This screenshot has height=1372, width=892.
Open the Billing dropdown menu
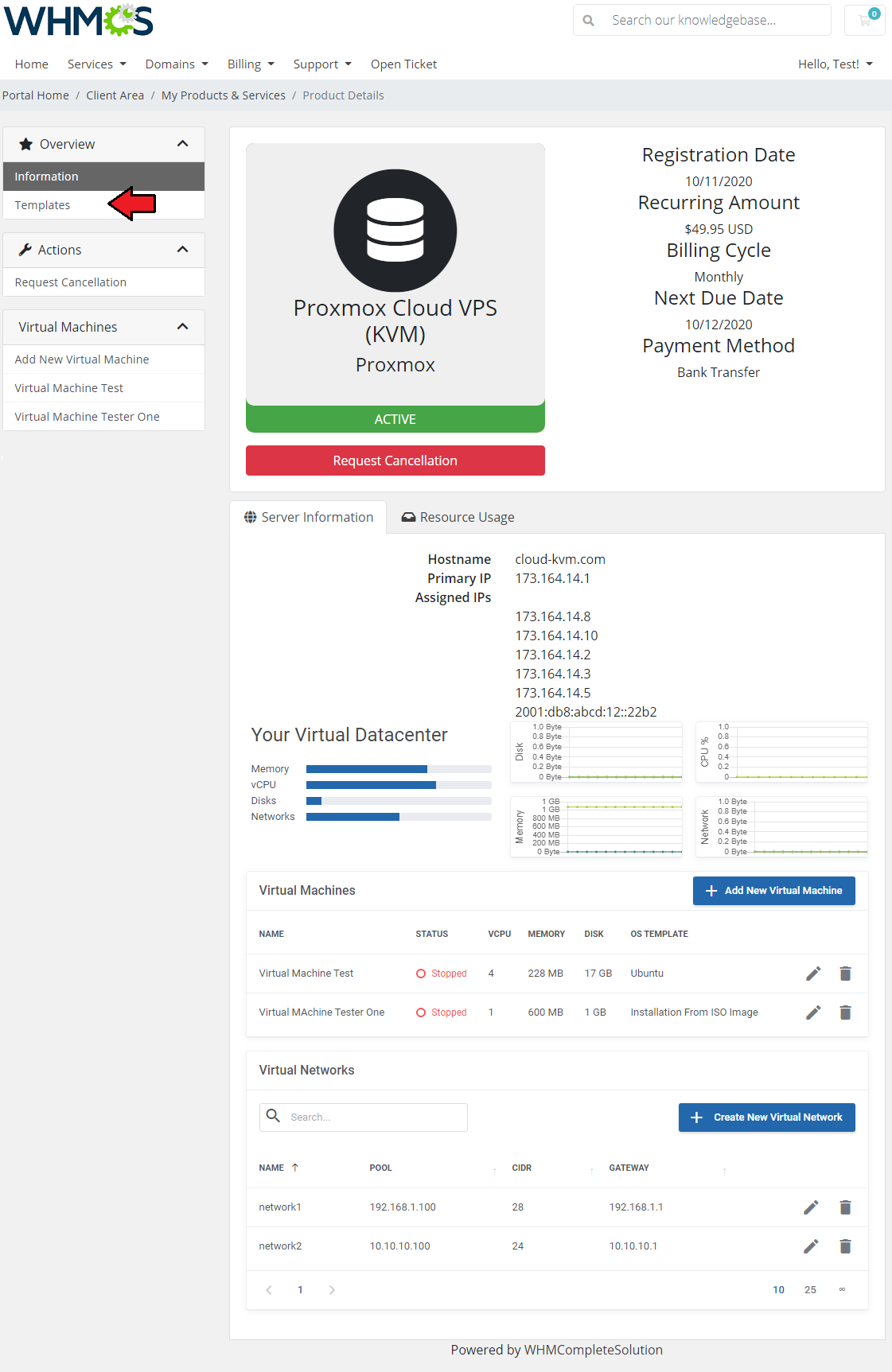tap(251, 64)
